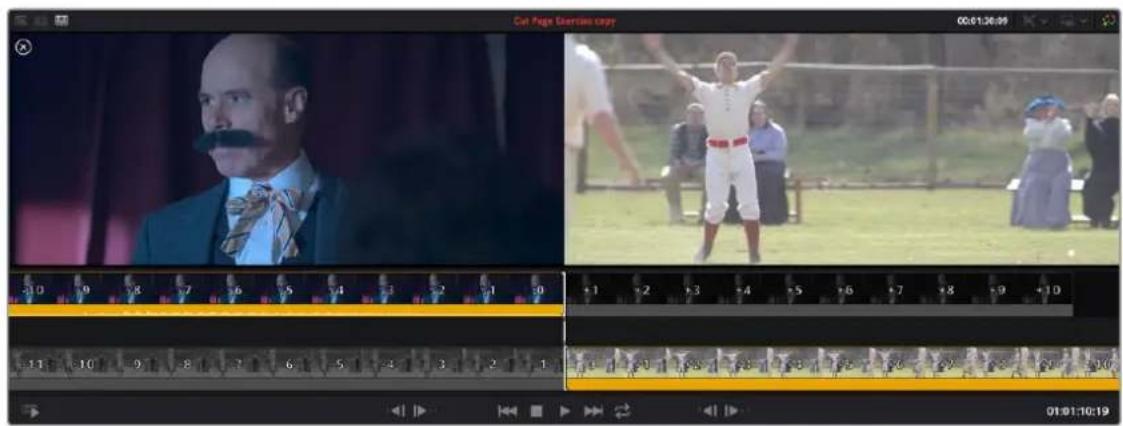
Task: Trim incoming clip one frame left
Action: (708, 411)
